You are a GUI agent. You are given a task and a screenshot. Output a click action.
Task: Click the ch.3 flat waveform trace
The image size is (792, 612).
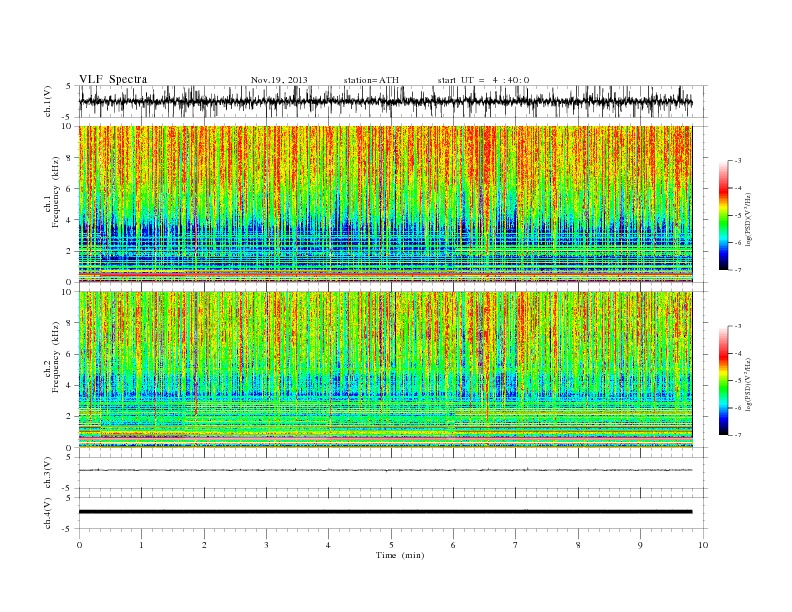point(385,470)
